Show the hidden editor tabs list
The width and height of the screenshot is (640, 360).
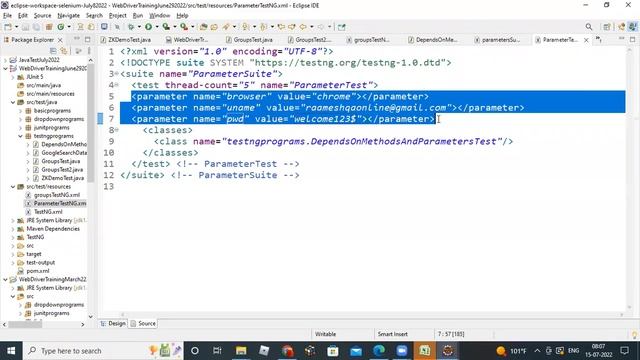(598, 40)
